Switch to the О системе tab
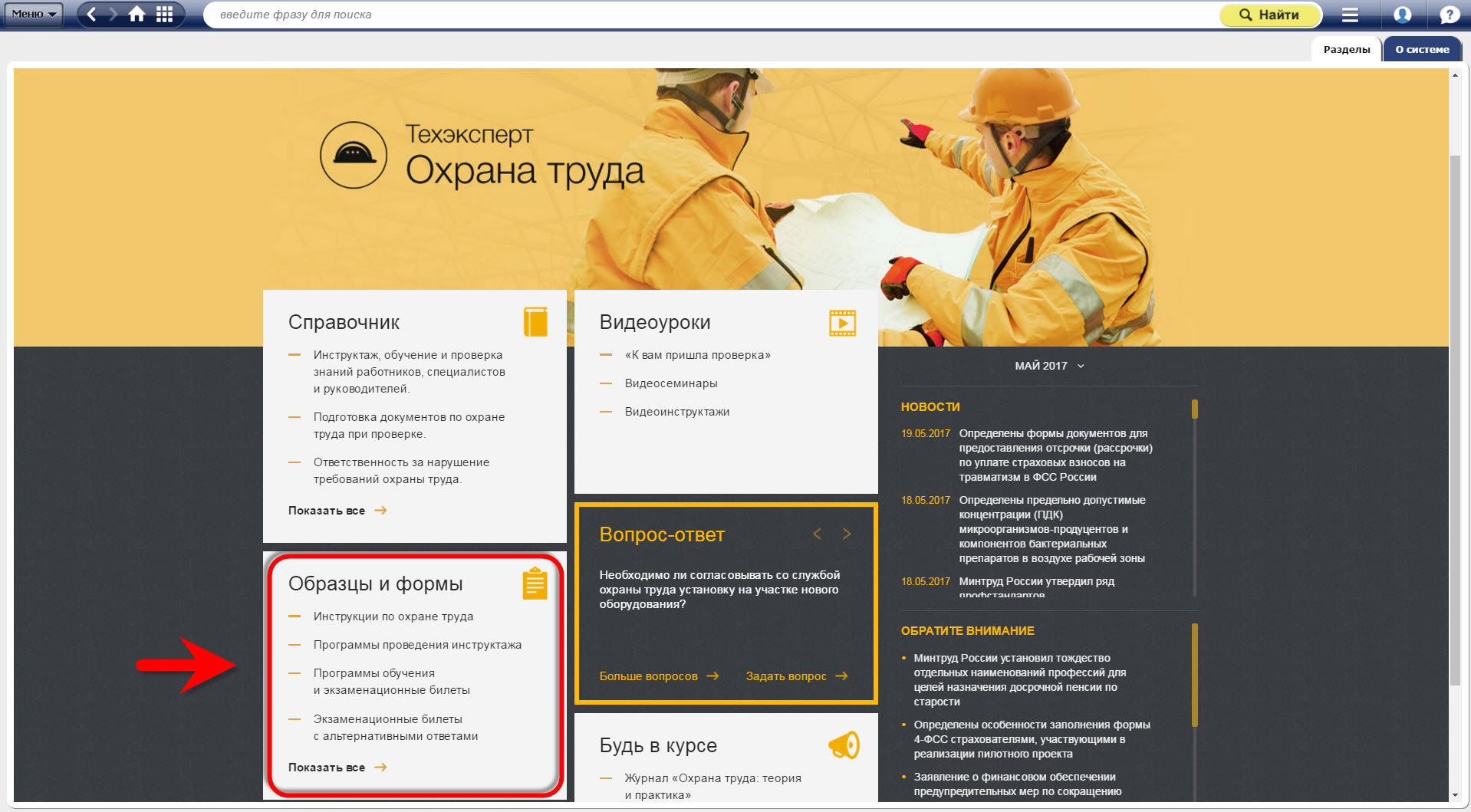Viewport: 1471px width, 812px height. pyautogui.click(x=1422, y=49)
